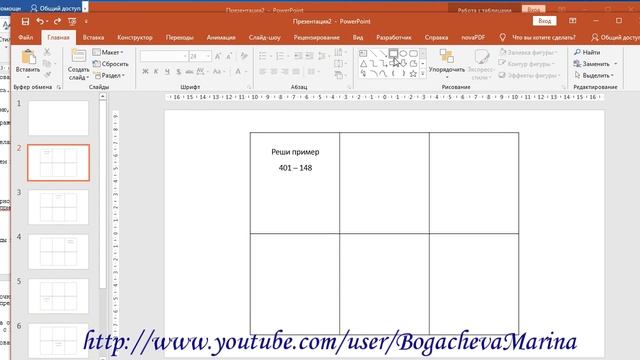Select slide 3 thumbnail
Image resolution: width=640 pixels, height=360 pixels.
[x=58, y=207]
